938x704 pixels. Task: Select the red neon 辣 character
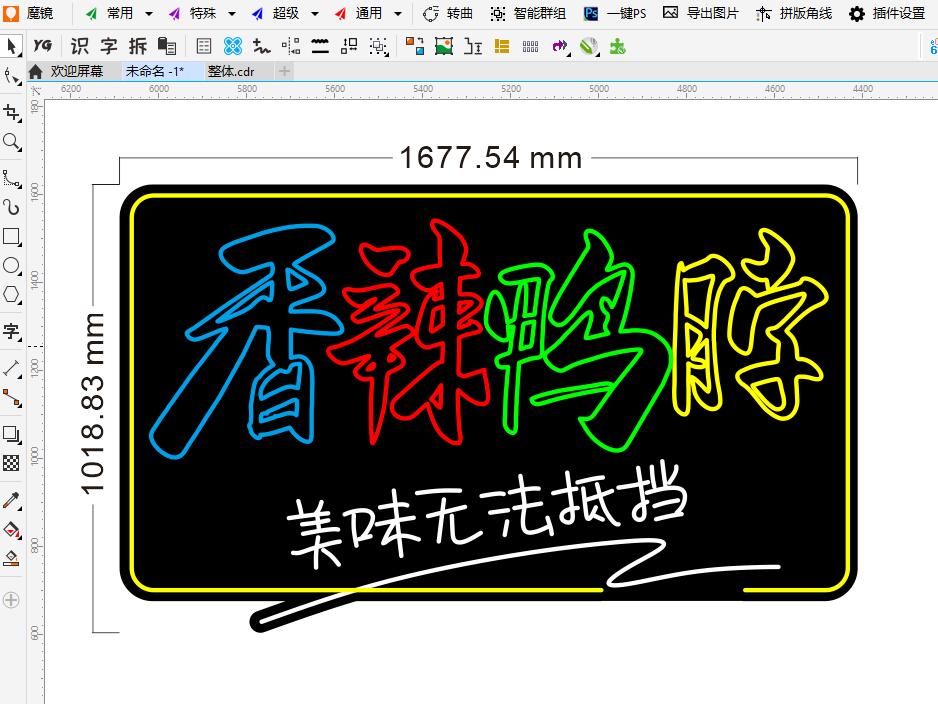click(407, 332)
